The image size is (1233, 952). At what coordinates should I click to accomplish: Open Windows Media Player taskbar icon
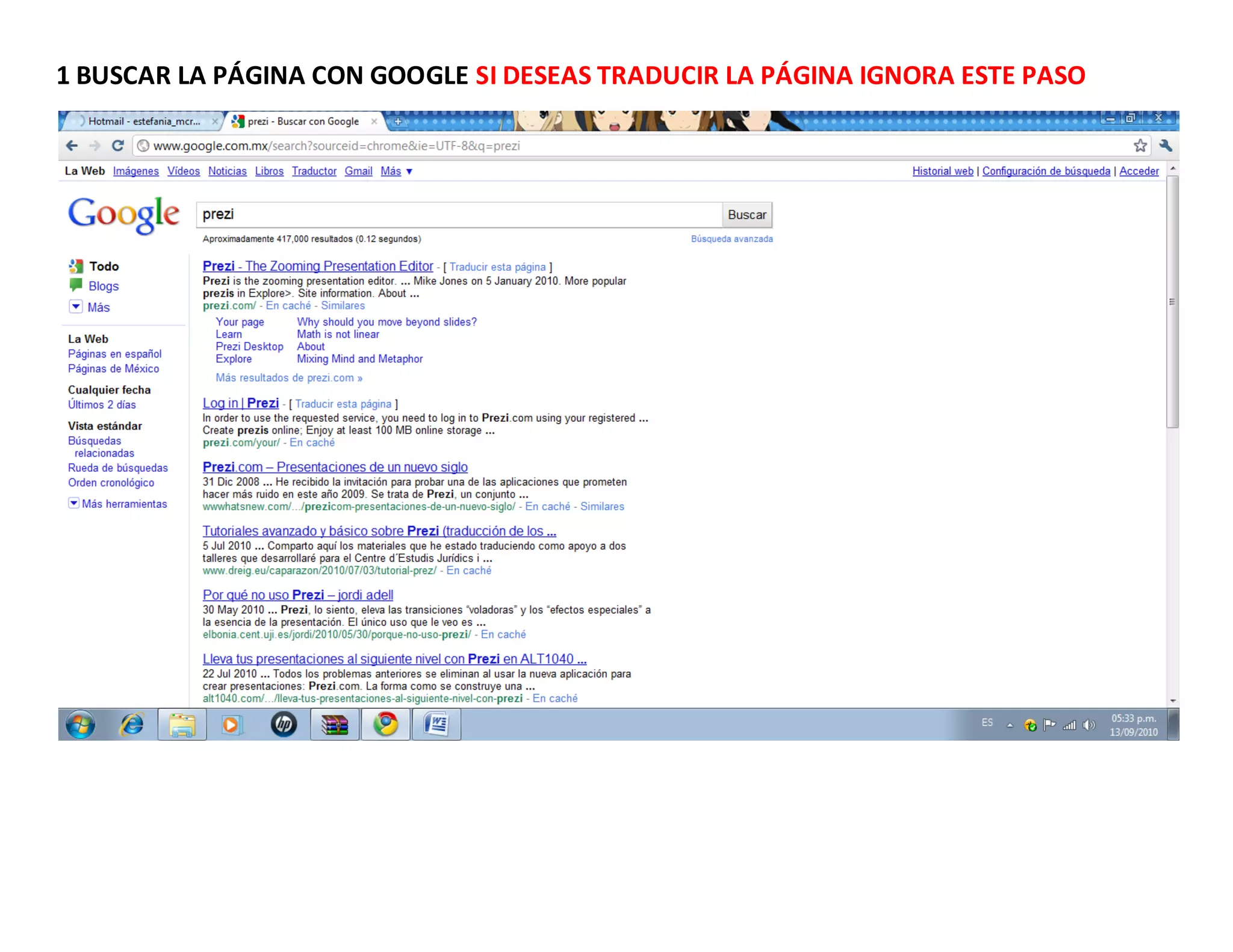click(232, 724)
